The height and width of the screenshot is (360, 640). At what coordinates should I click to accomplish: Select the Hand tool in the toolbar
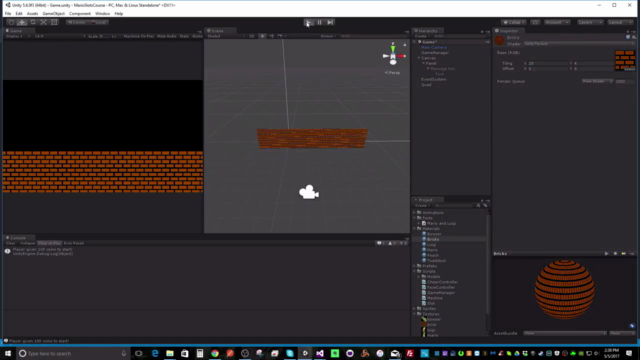(x=11, y=22)
